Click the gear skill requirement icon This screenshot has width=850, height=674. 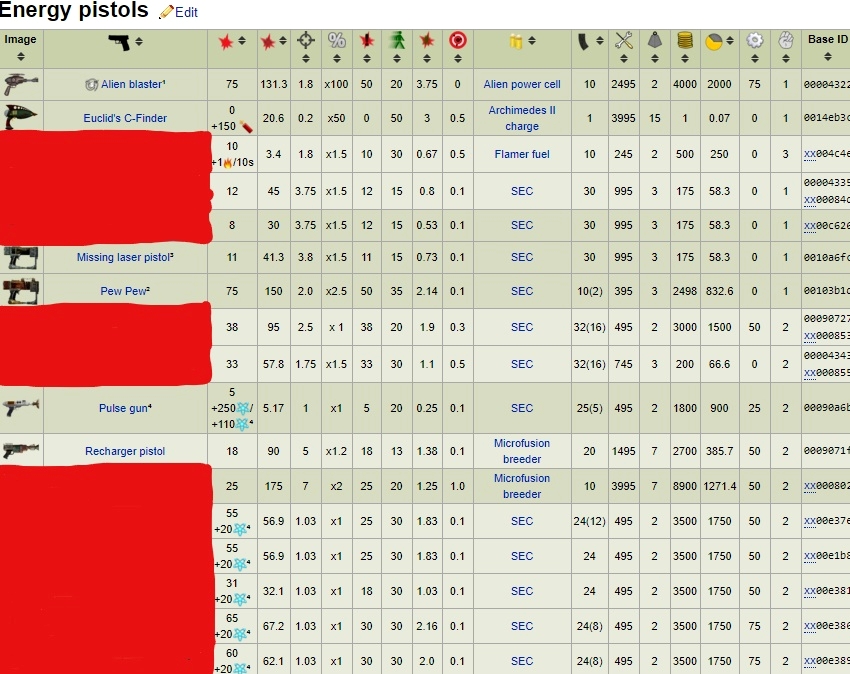[x=754, y=41]
